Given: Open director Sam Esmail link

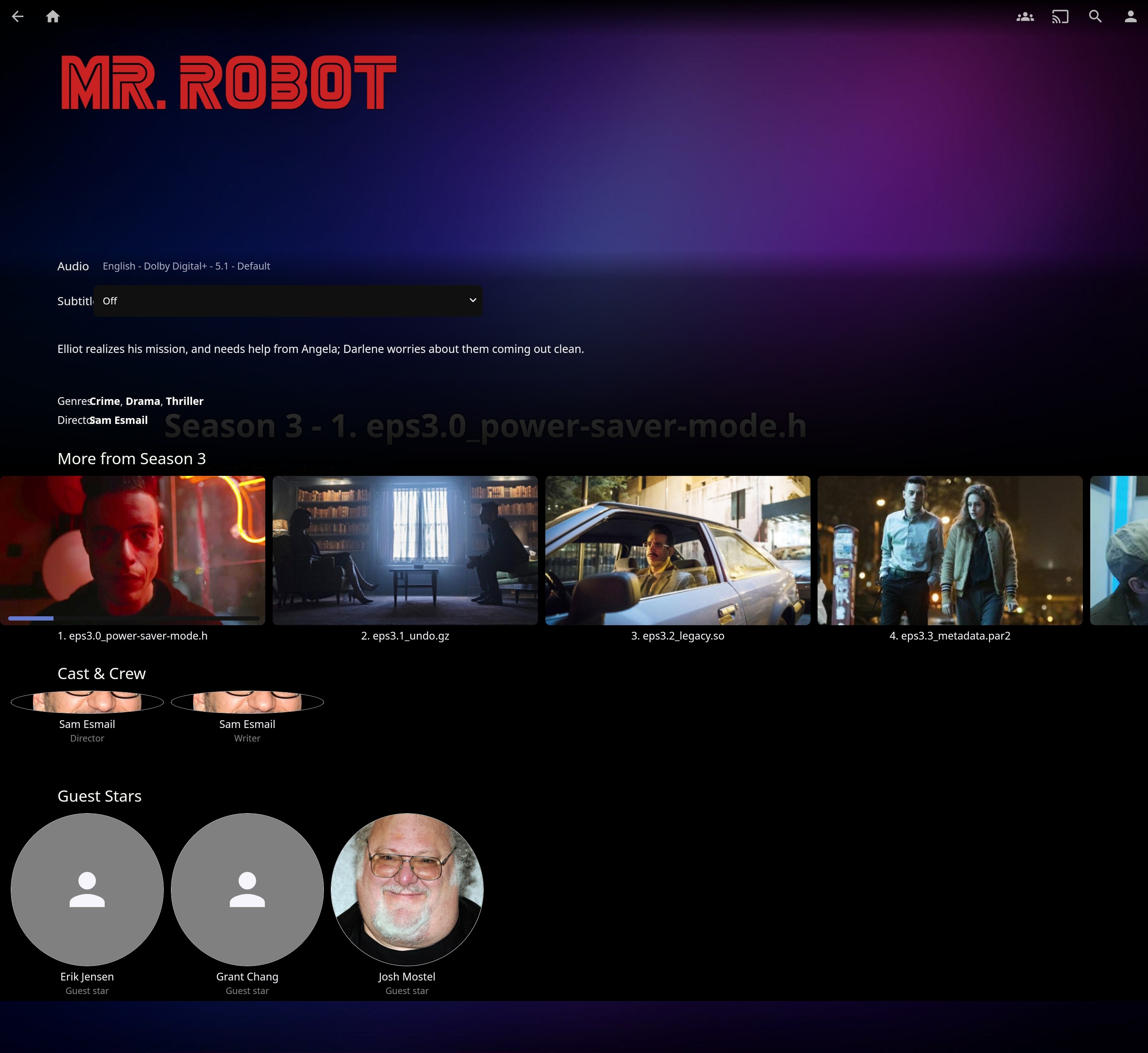Looking at the screenshot, I should coord(119,420).
